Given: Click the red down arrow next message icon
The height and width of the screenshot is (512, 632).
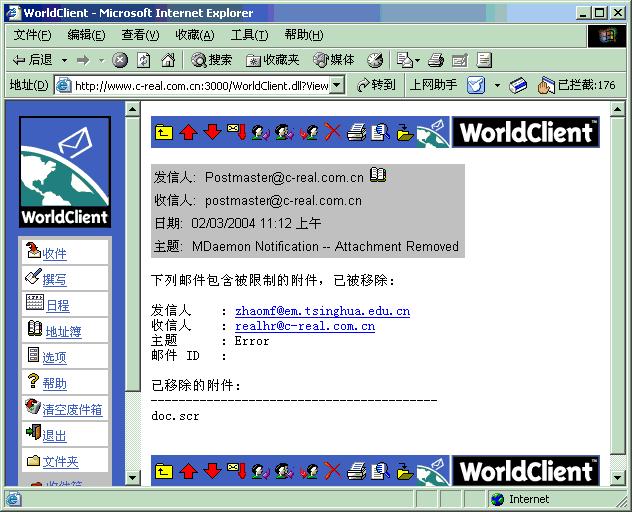Looking at the screenshot, I should tap(212, 132).
